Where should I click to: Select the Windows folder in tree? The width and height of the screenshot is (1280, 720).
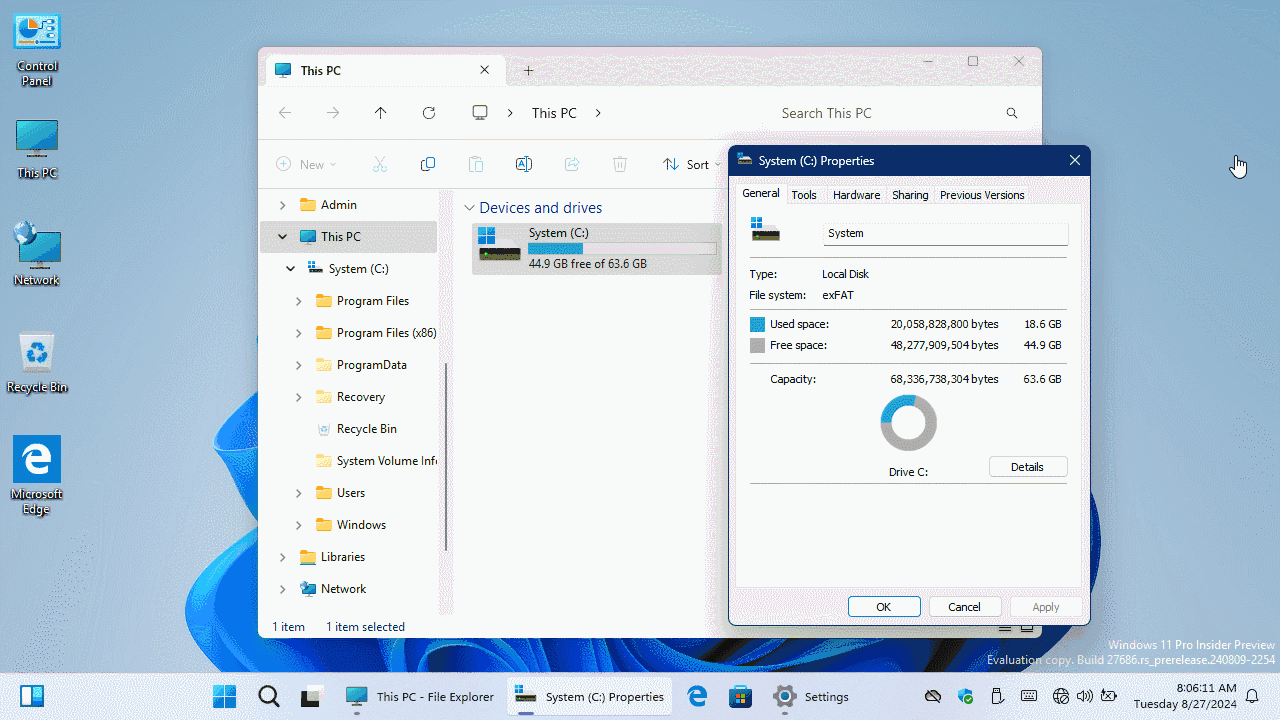(x=361, y=525)
